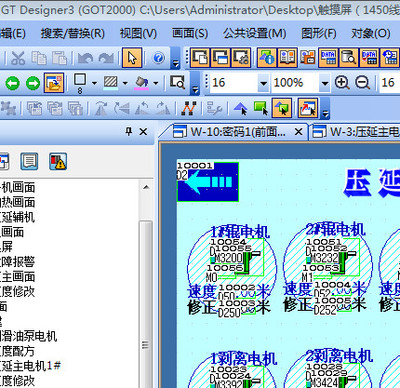Click the Cut scissors icon
Viewport: 400px width, 388px height.
[18, 58]
